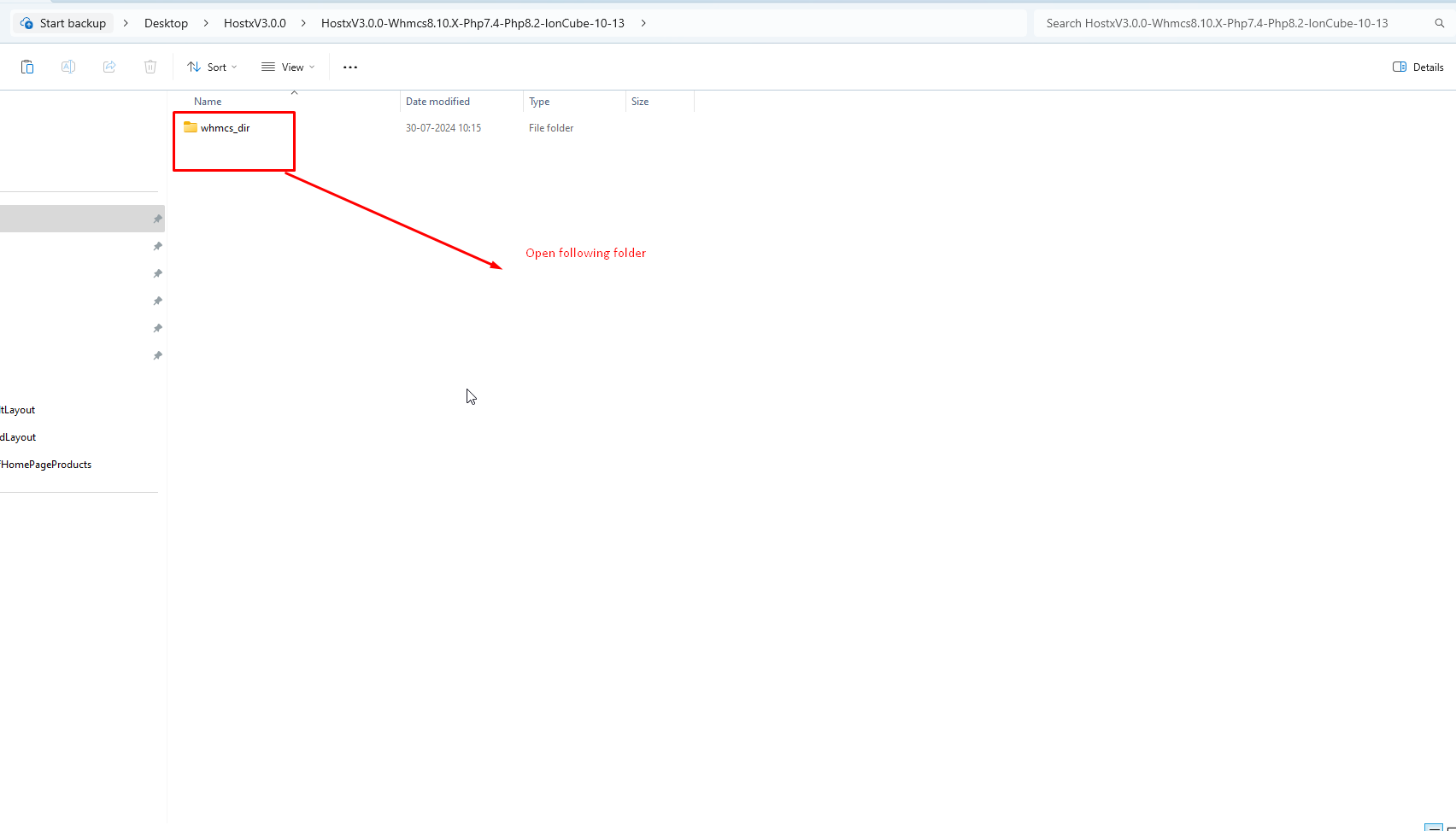The width and height of the screenshot is (1456, 831).
Task: Expand chevron after HostxV3.0.0 breadcrumb
Action: (x=303, y=23)
